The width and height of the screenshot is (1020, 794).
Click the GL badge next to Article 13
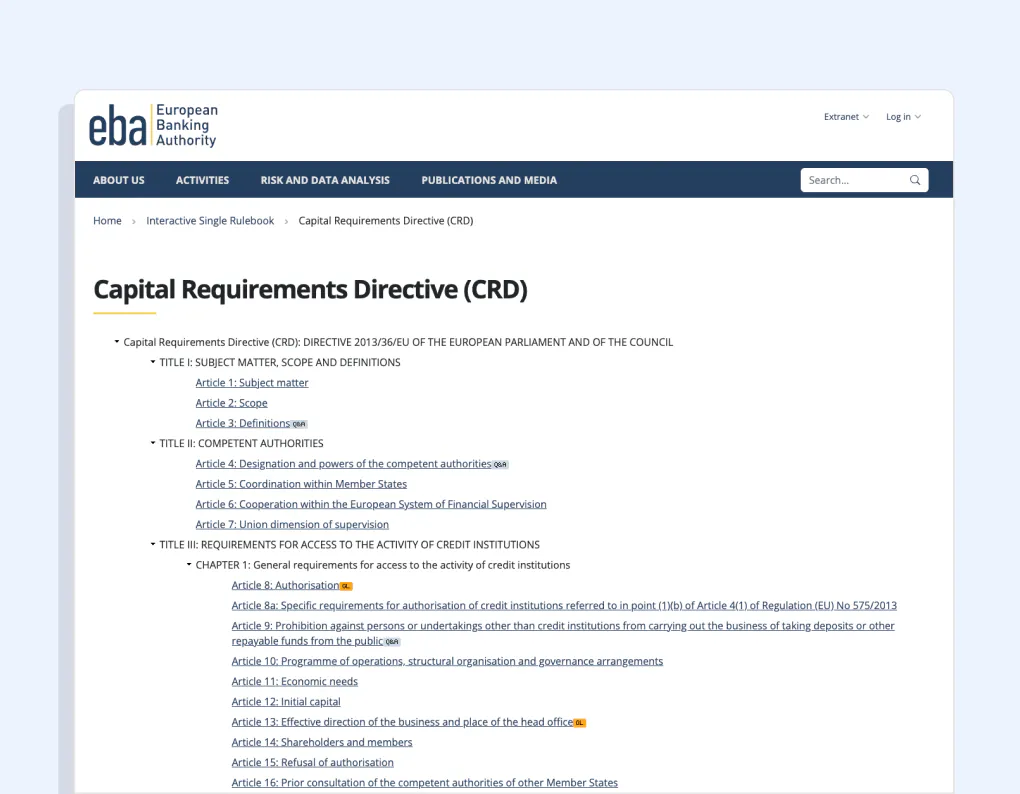580,722
